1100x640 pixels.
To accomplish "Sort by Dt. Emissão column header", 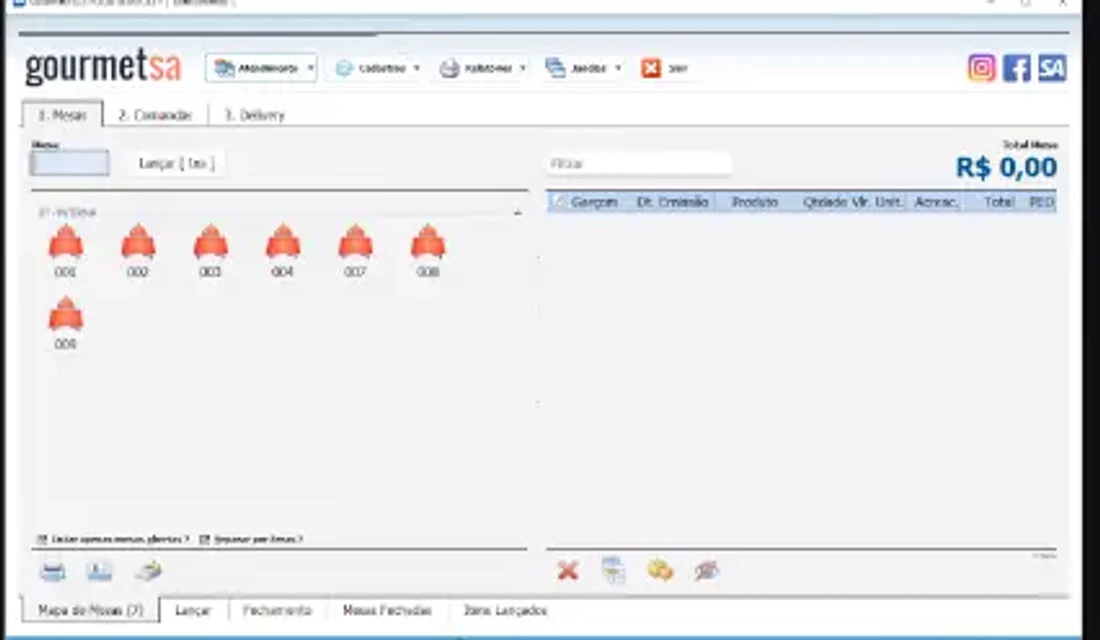I will pyautogui.click(x=672, y=202).
